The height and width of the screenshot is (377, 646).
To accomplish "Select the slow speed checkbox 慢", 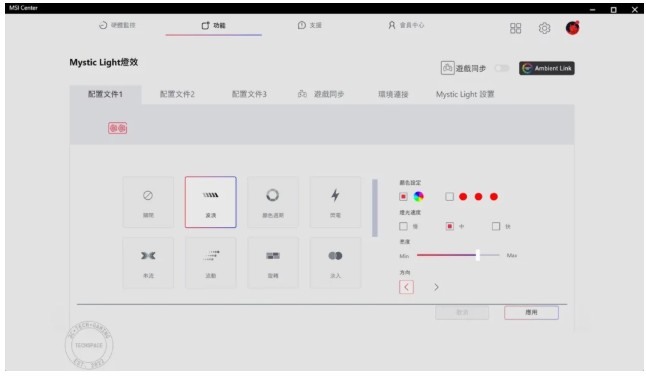I will click(403, 226).
